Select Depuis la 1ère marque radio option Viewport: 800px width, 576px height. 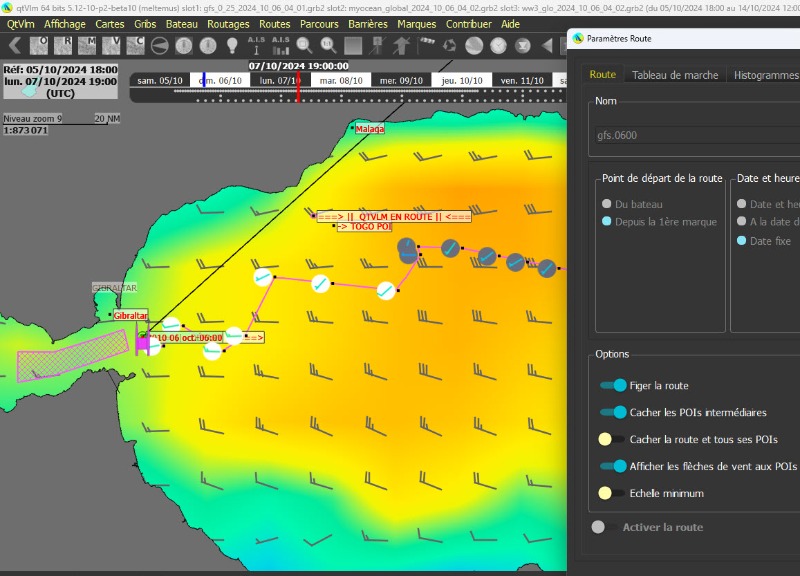coord(607,221)
